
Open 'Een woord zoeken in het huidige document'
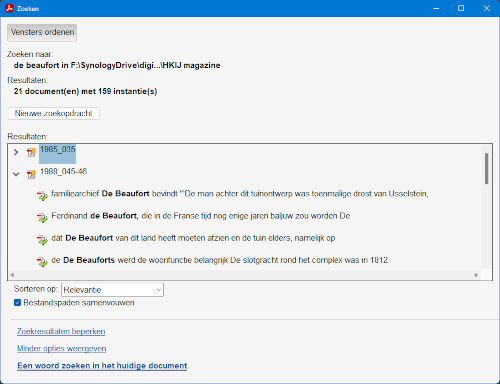point(102,366)
